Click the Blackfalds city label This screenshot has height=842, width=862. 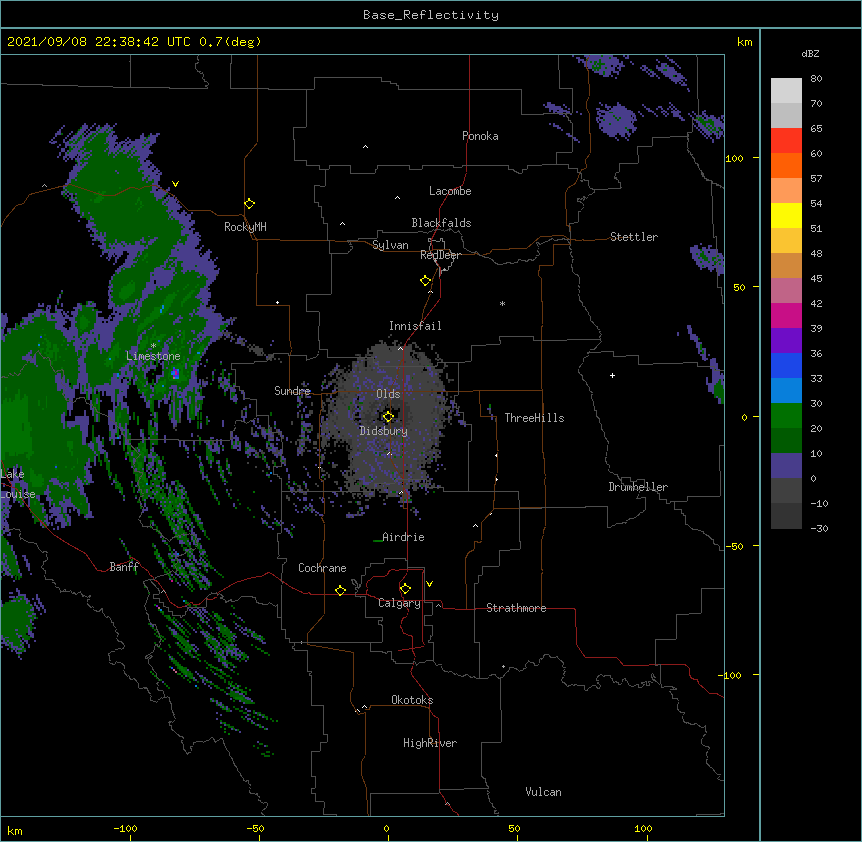coord(441,223)
